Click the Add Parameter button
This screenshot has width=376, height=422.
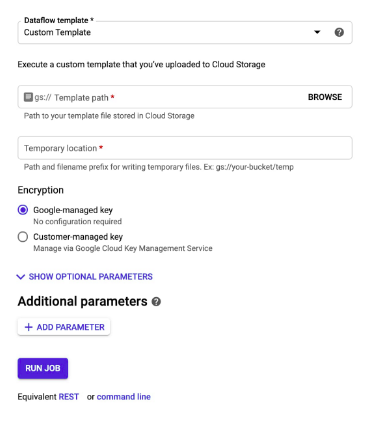pyautogui.click(x=64, y=327)
